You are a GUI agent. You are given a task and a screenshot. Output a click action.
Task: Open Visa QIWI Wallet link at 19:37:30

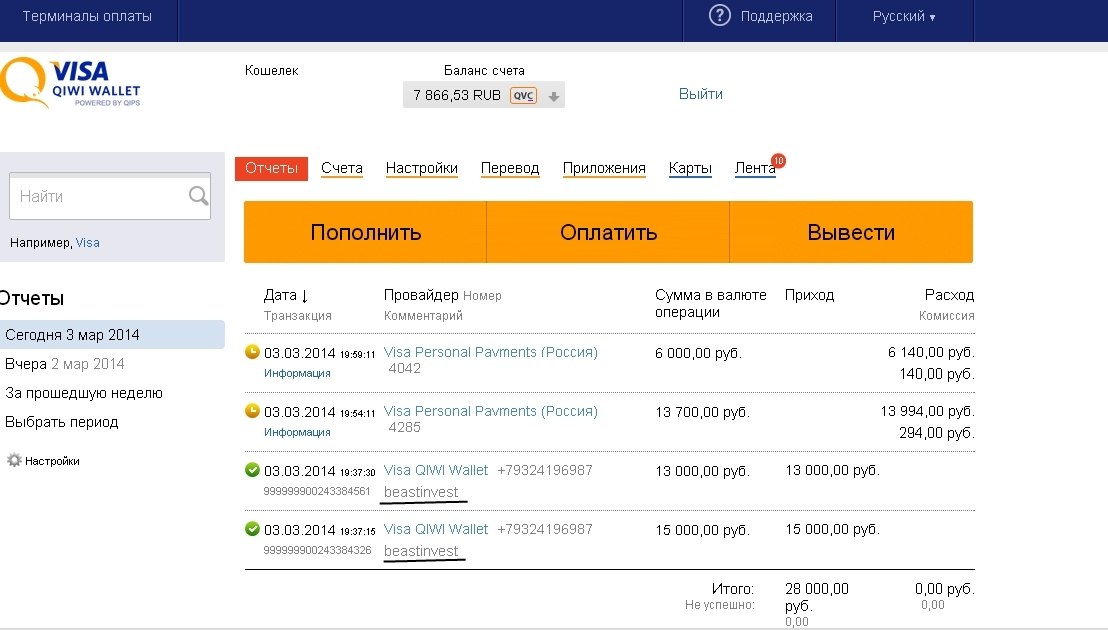coord(435,470)
